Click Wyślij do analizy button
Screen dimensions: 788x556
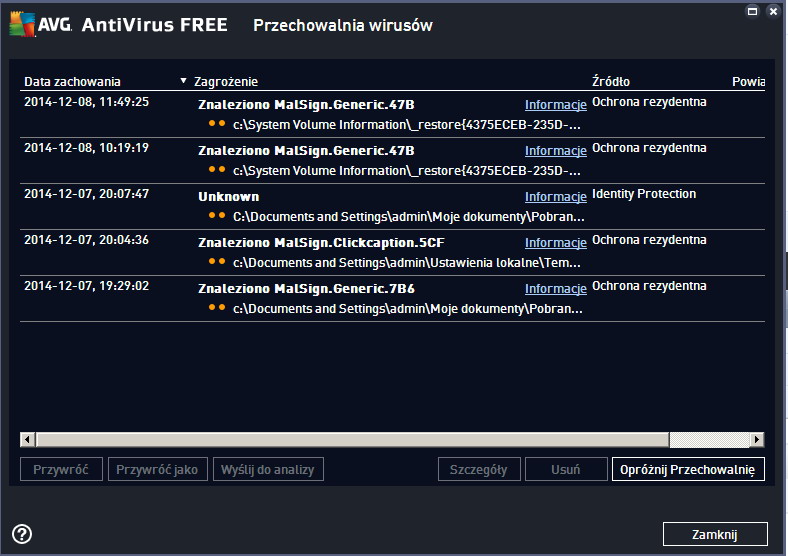[x=268, y=469]
